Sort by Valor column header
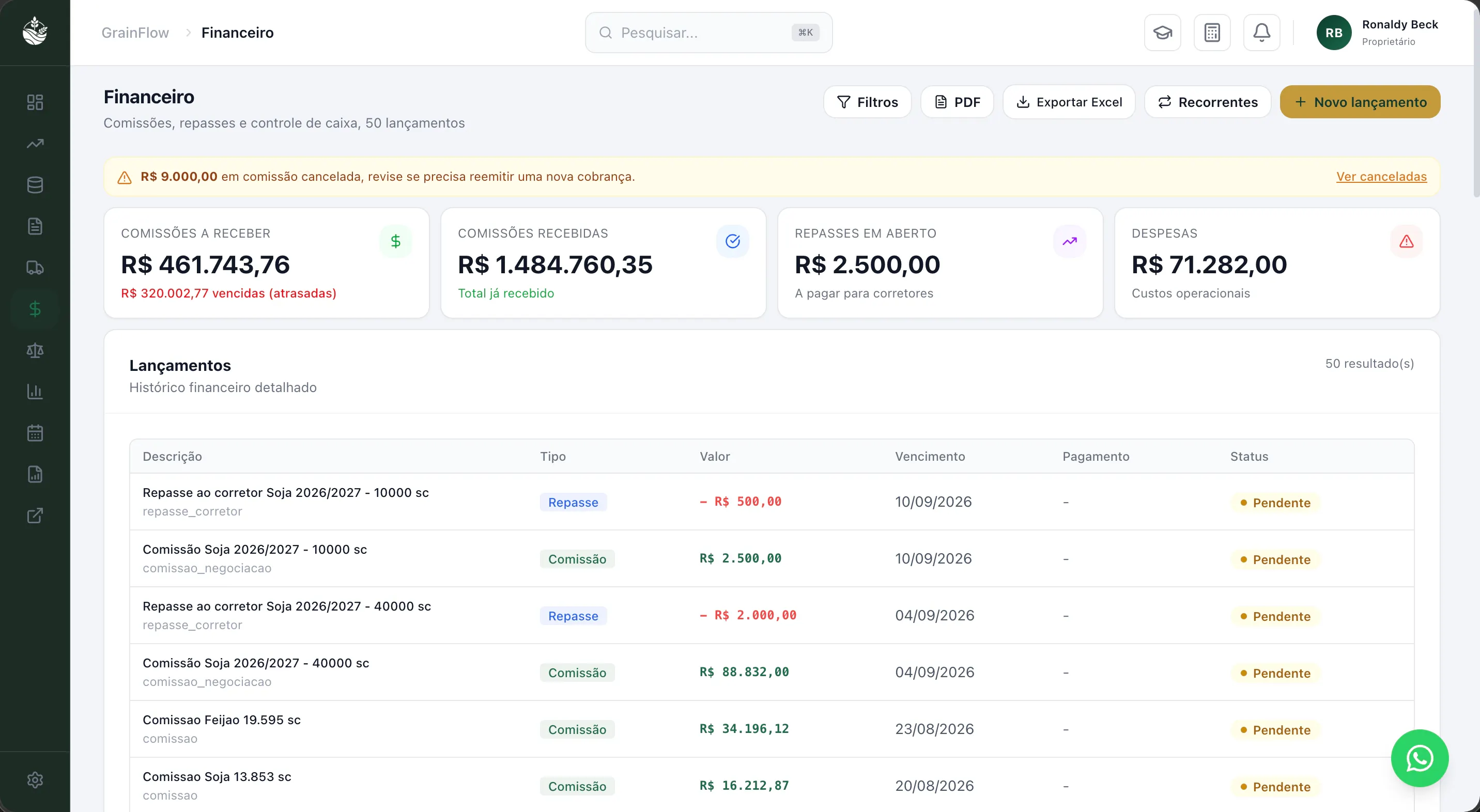 point(715,457)
